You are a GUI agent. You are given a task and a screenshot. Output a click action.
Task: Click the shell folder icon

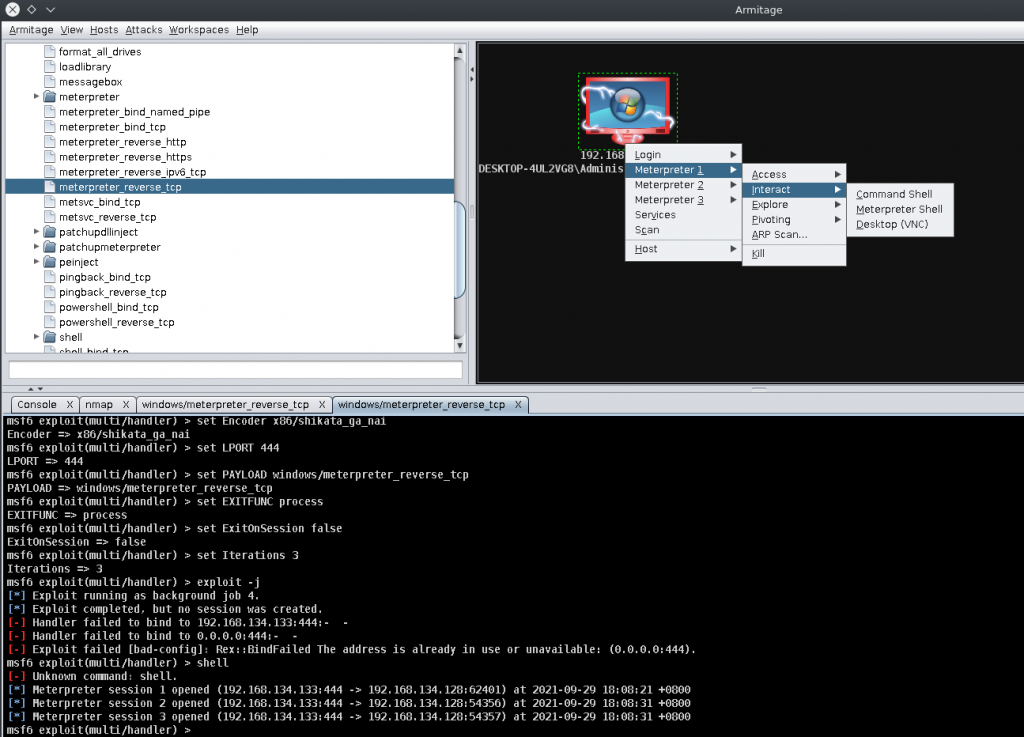coord(50,337)
